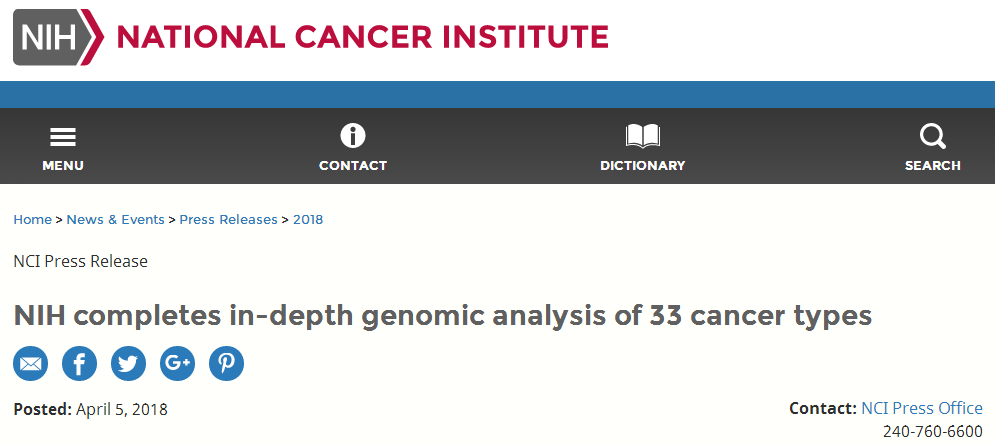Open Press Releases breadcrumb link
Image resolution: width=995 pixels, height=446 pixels.
pyautogui.click(x=228, y=220)
